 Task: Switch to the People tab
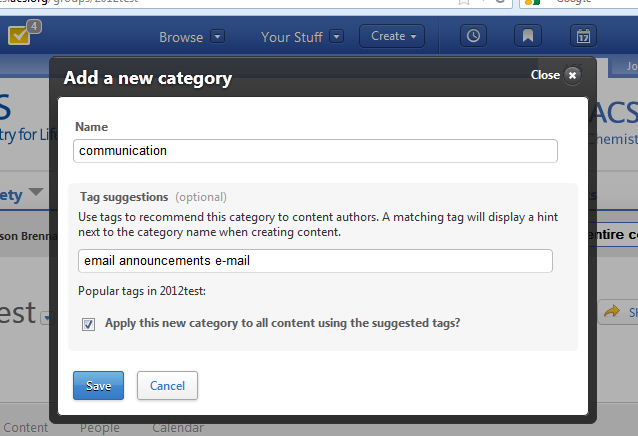point(100,428)
